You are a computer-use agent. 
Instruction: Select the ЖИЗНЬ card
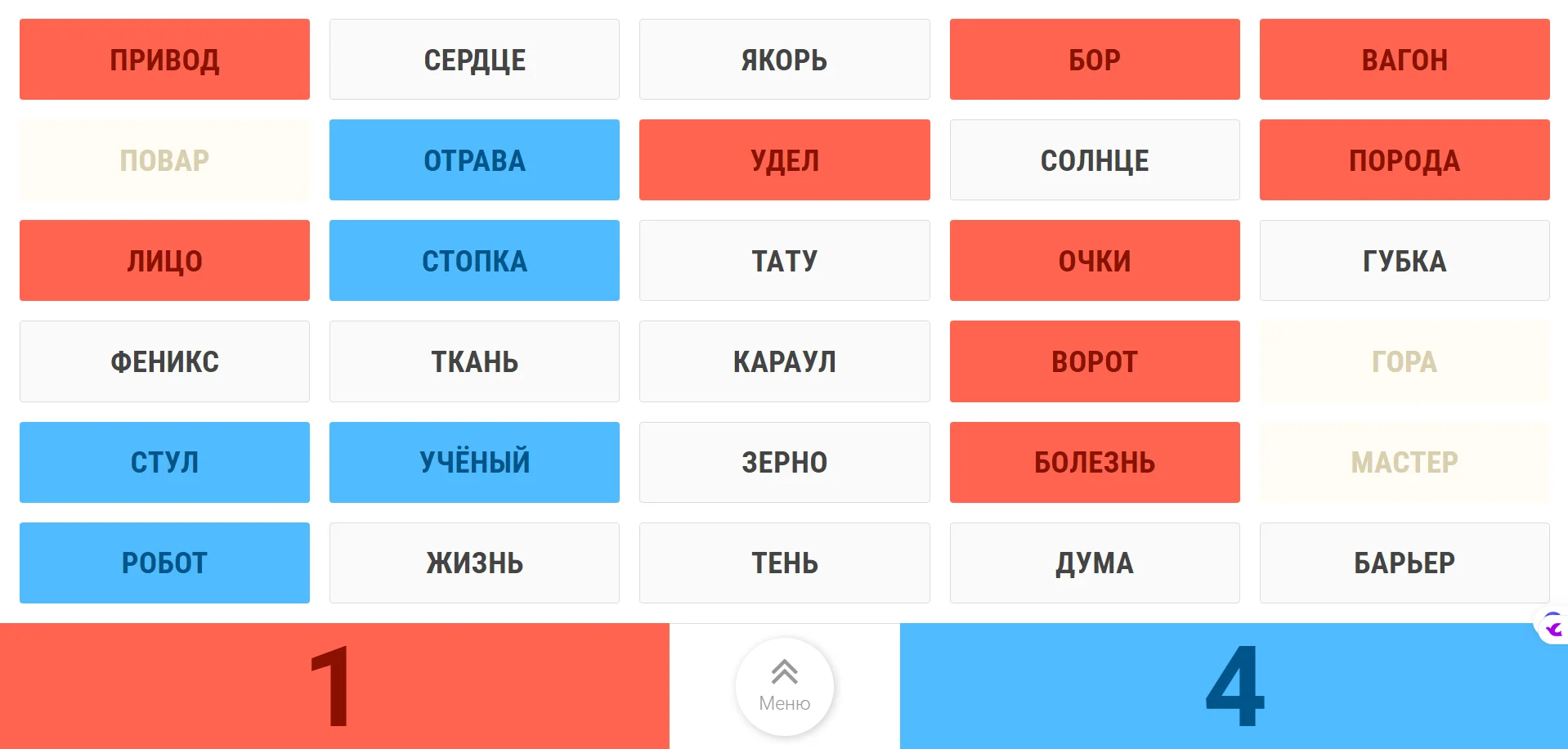(474, 563)
